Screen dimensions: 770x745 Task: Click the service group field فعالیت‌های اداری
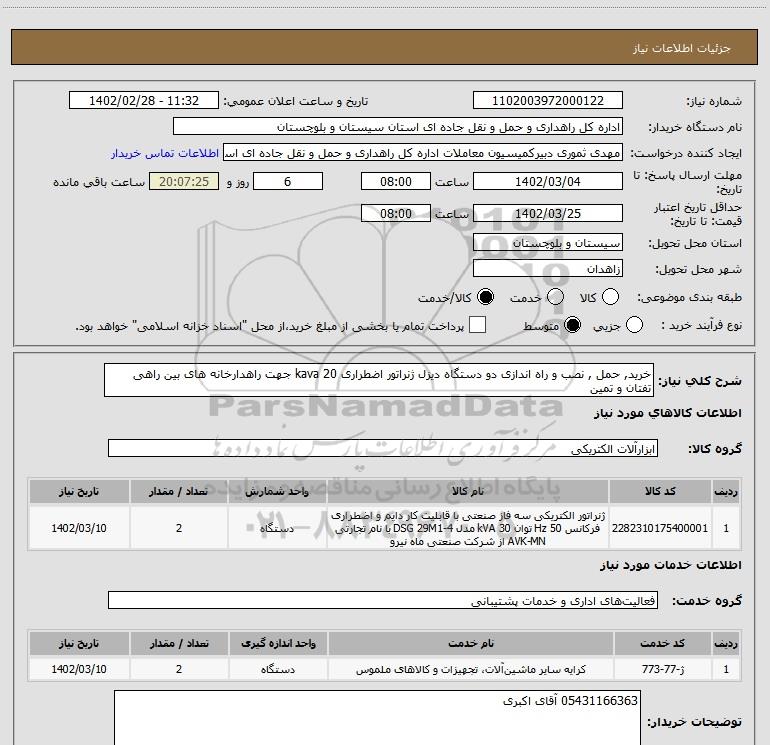383,601
